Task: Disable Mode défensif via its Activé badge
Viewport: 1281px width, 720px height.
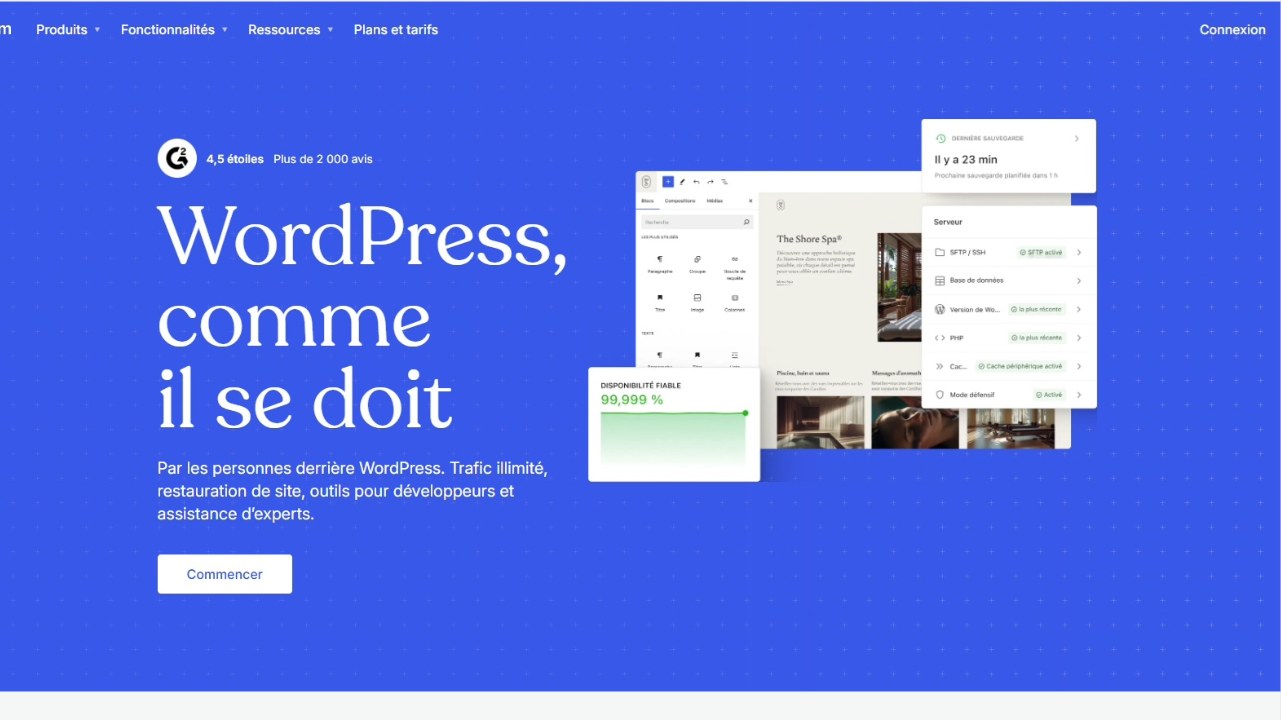Action: pos(1049,395)
